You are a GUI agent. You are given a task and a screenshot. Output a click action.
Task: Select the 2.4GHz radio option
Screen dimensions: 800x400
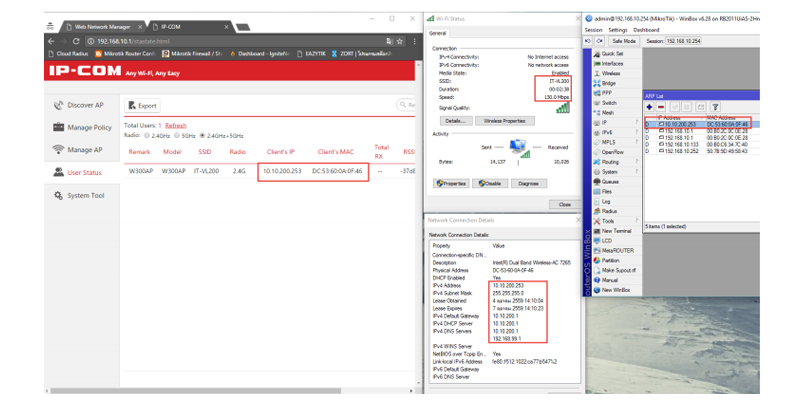point(147,136)
